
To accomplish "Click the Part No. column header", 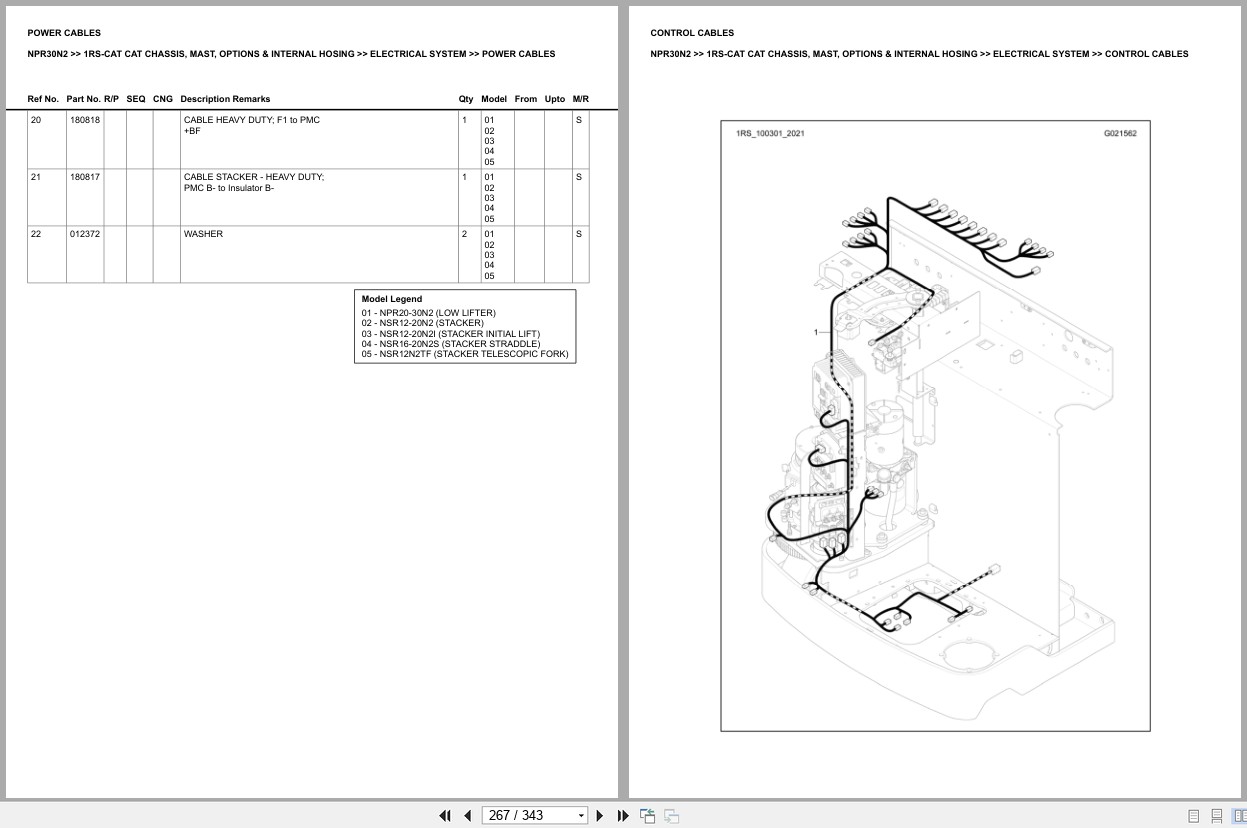I will (83, 99).
